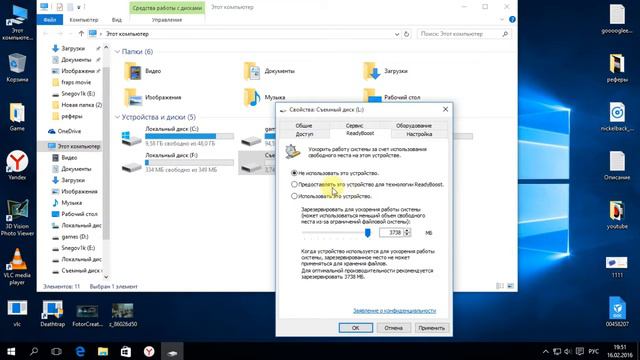Open the address bar history dropdown
640x360 pixels.
pos(397,34)
